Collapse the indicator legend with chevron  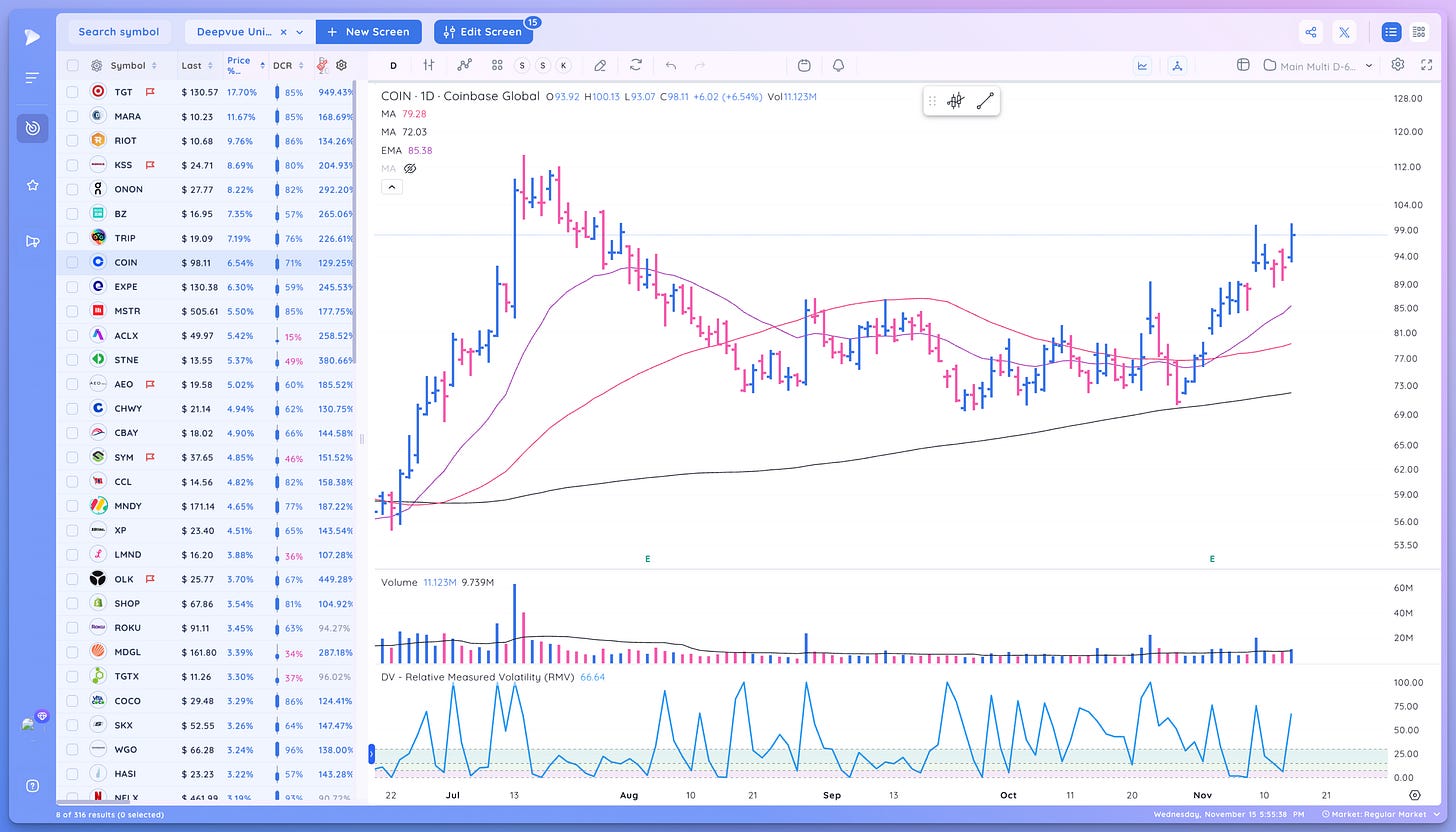[392, 187]
